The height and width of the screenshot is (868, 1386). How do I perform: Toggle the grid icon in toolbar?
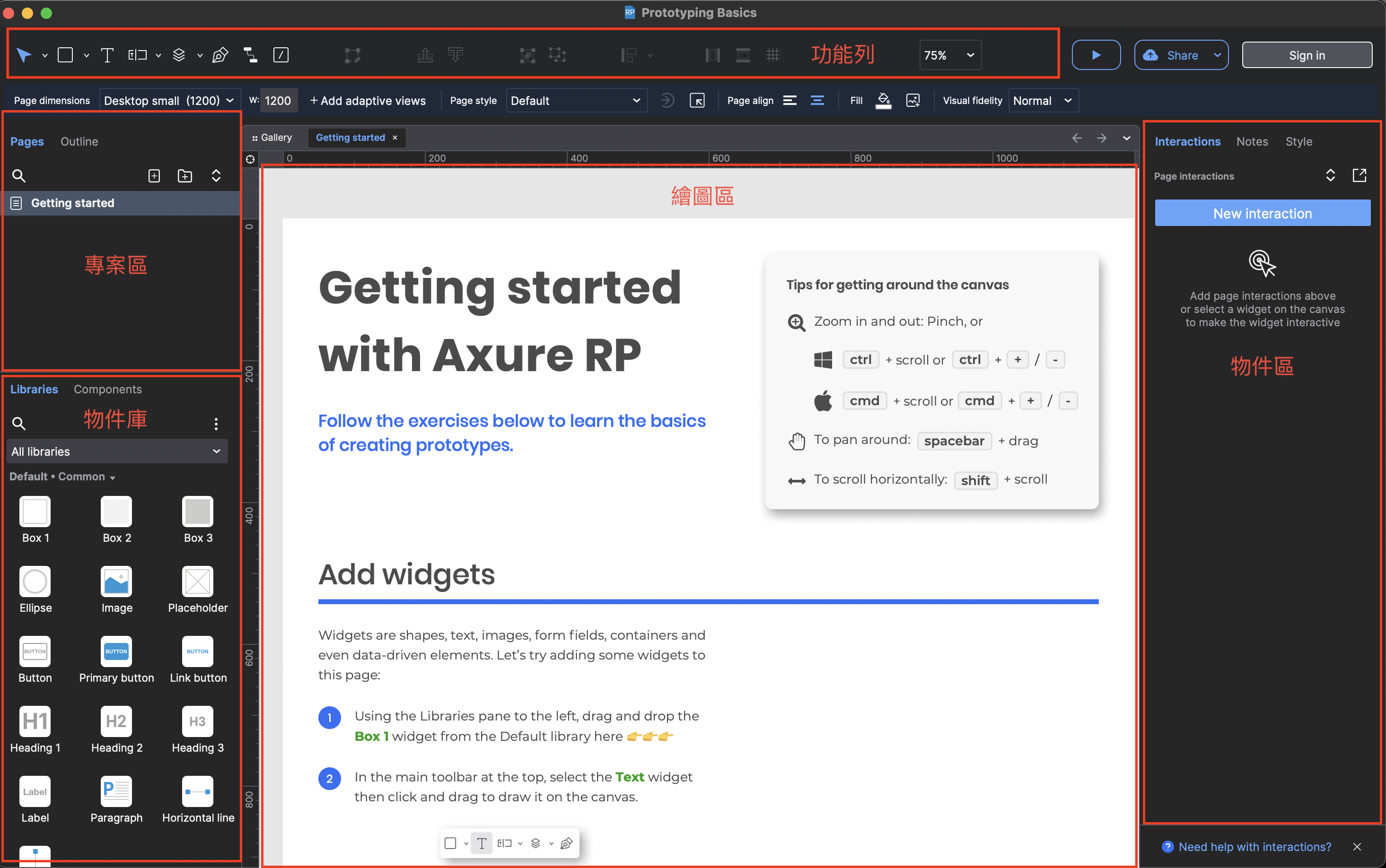[x=772, y=55]
